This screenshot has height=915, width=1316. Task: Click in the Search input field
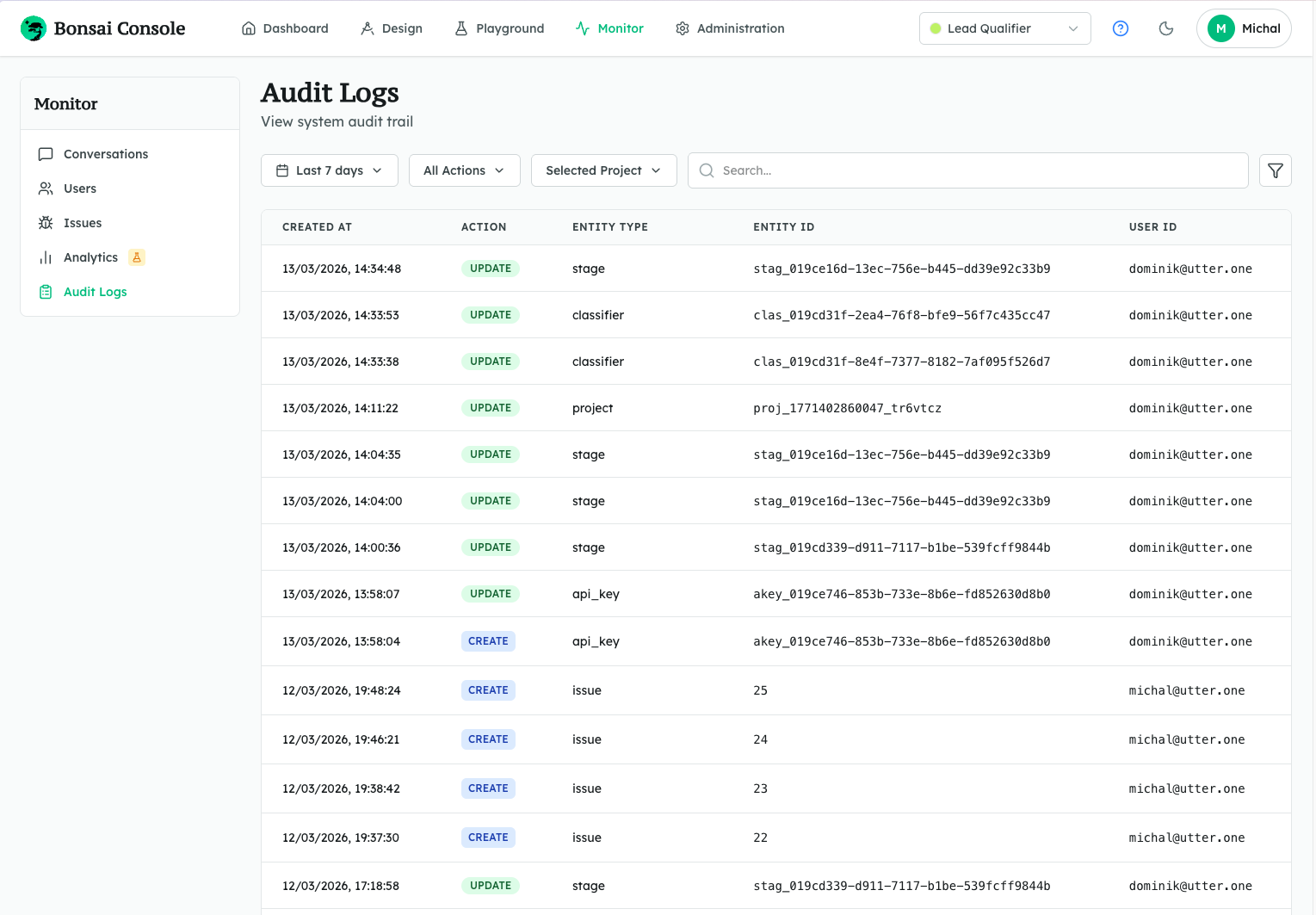coord(968,170)
